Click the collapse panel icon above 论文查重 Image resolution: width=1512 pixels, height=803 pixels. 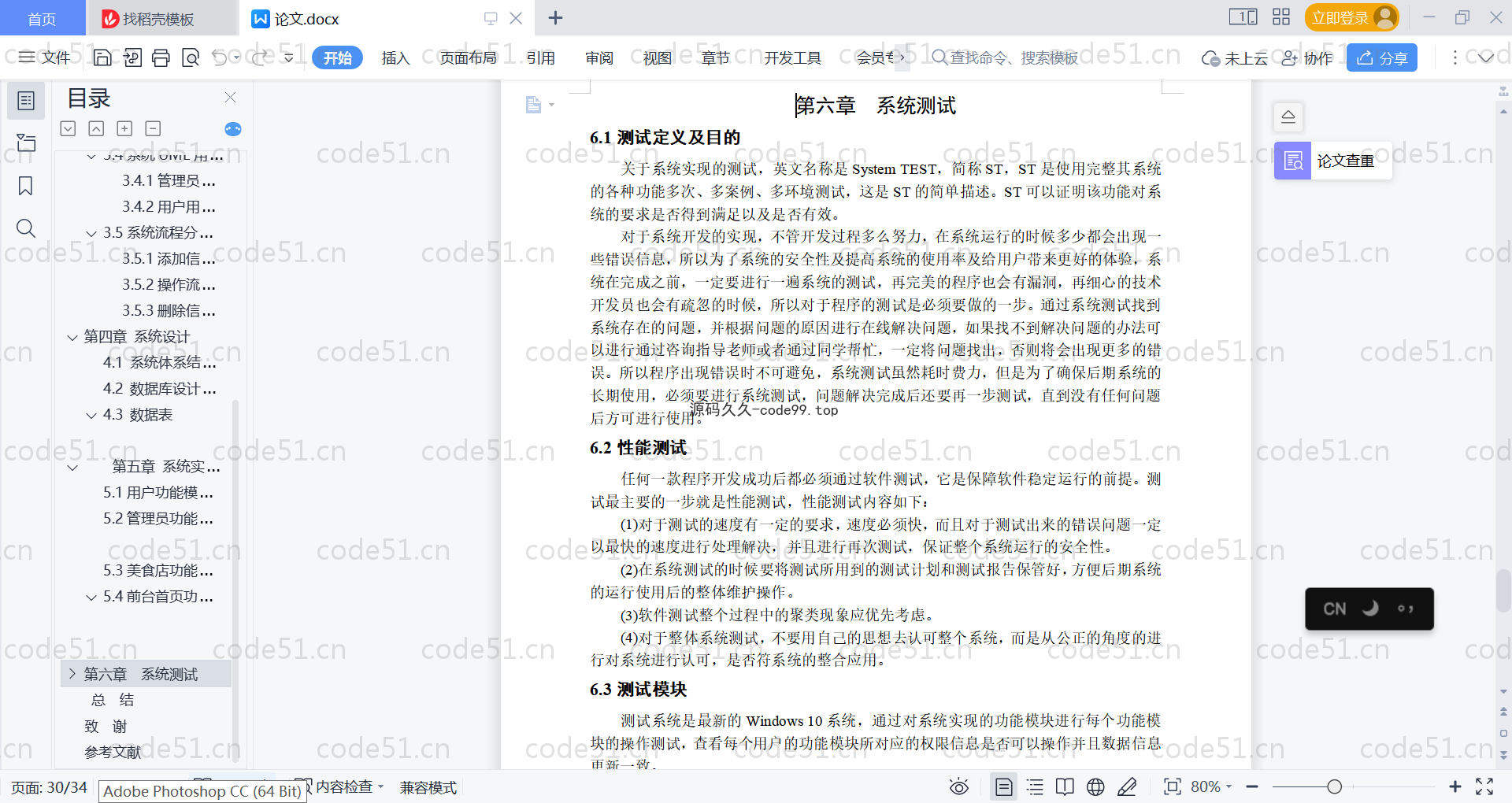click(x=1288, y=117)
